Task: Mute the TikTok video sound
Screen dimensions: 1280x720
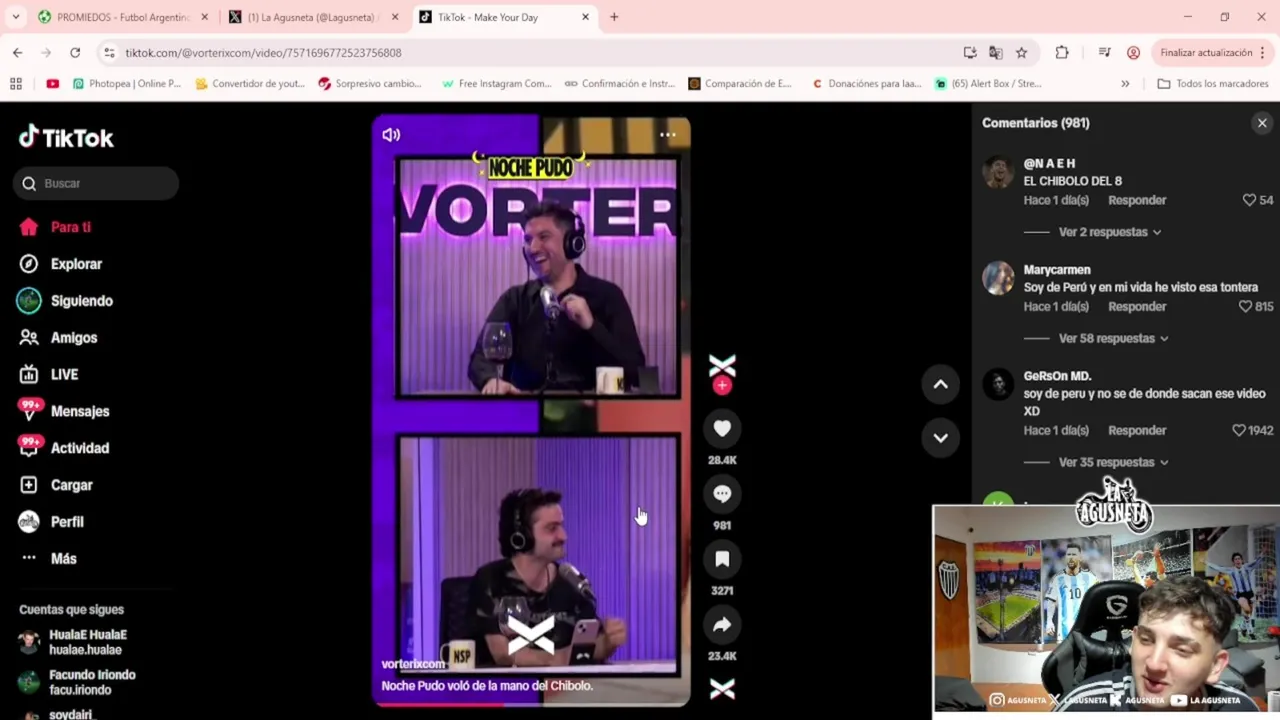Action: pyautogui.click(x=391, y=135)
